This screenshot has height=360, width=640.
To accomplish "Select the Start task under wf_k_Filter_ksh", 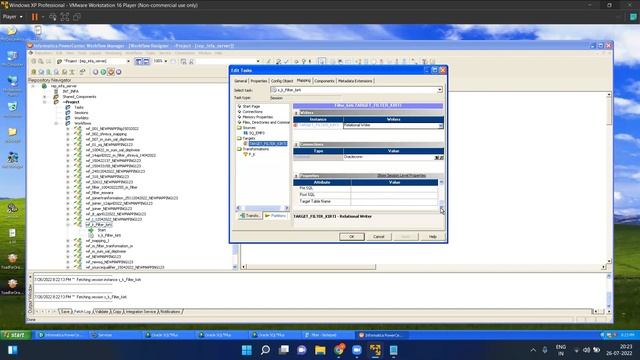I will (x=102, y=230).
